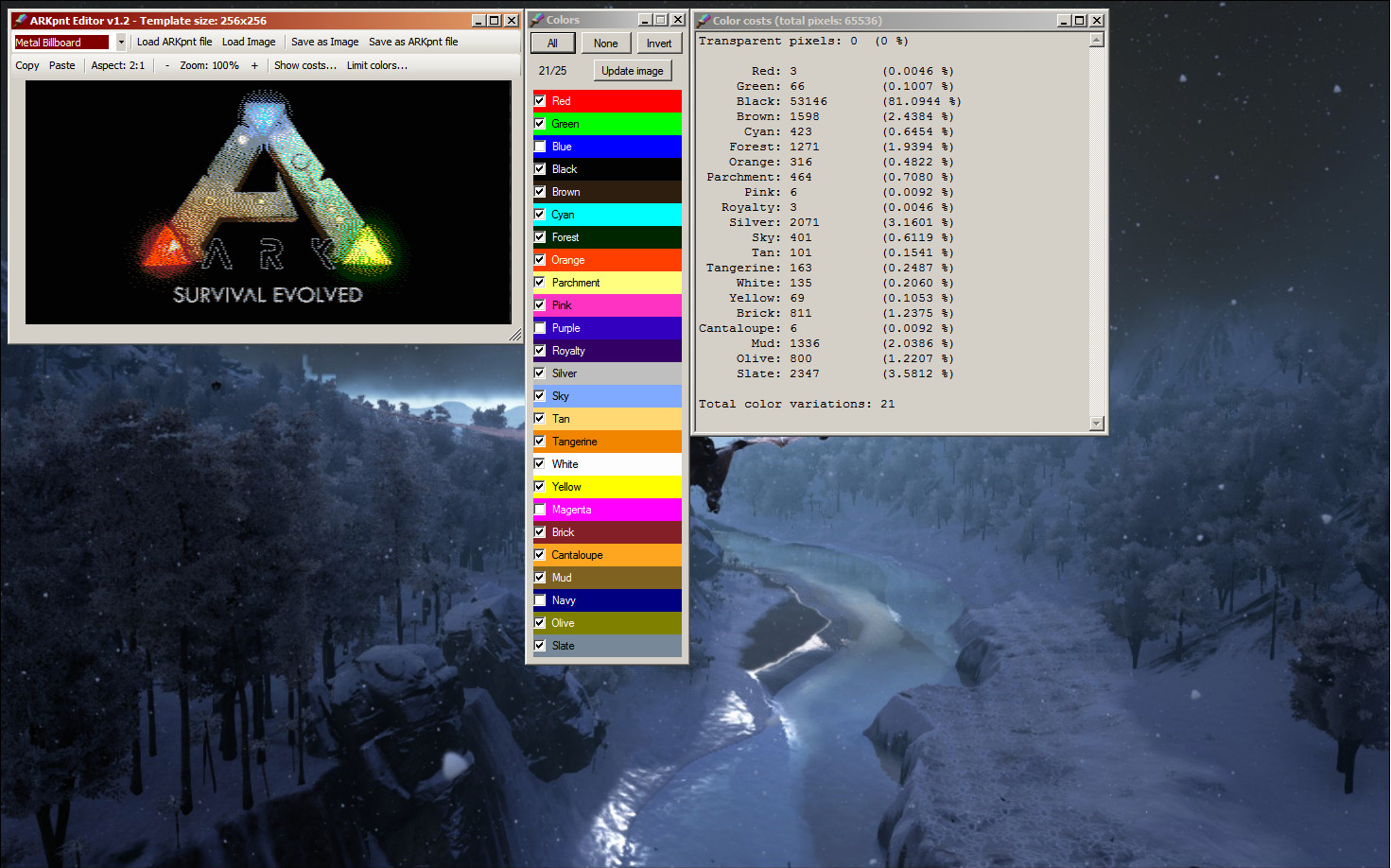The image size is (1391, 868).
Task: Select the Tangerine color swatch bar
Action: click(624, 442)
